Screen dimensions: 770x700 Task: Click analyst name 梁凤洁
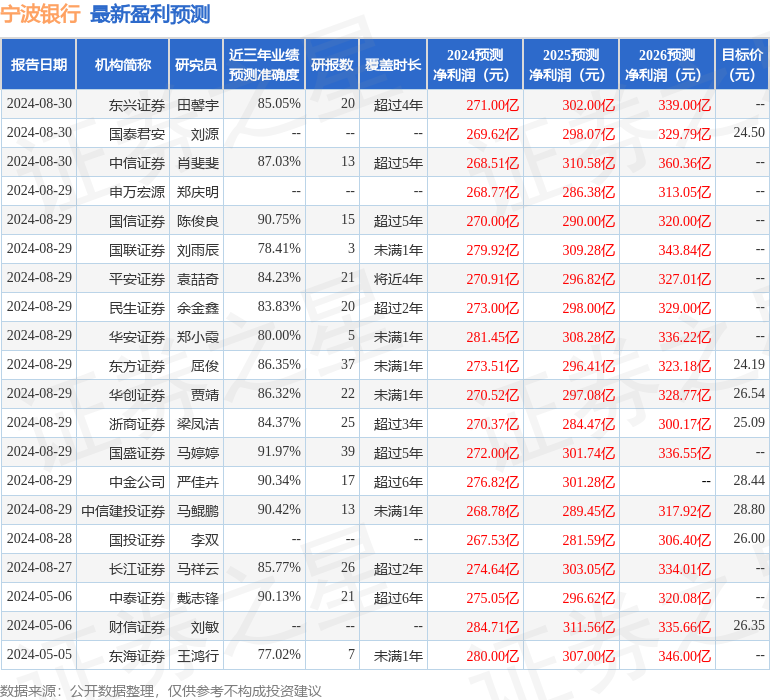[x=198, y=423]
